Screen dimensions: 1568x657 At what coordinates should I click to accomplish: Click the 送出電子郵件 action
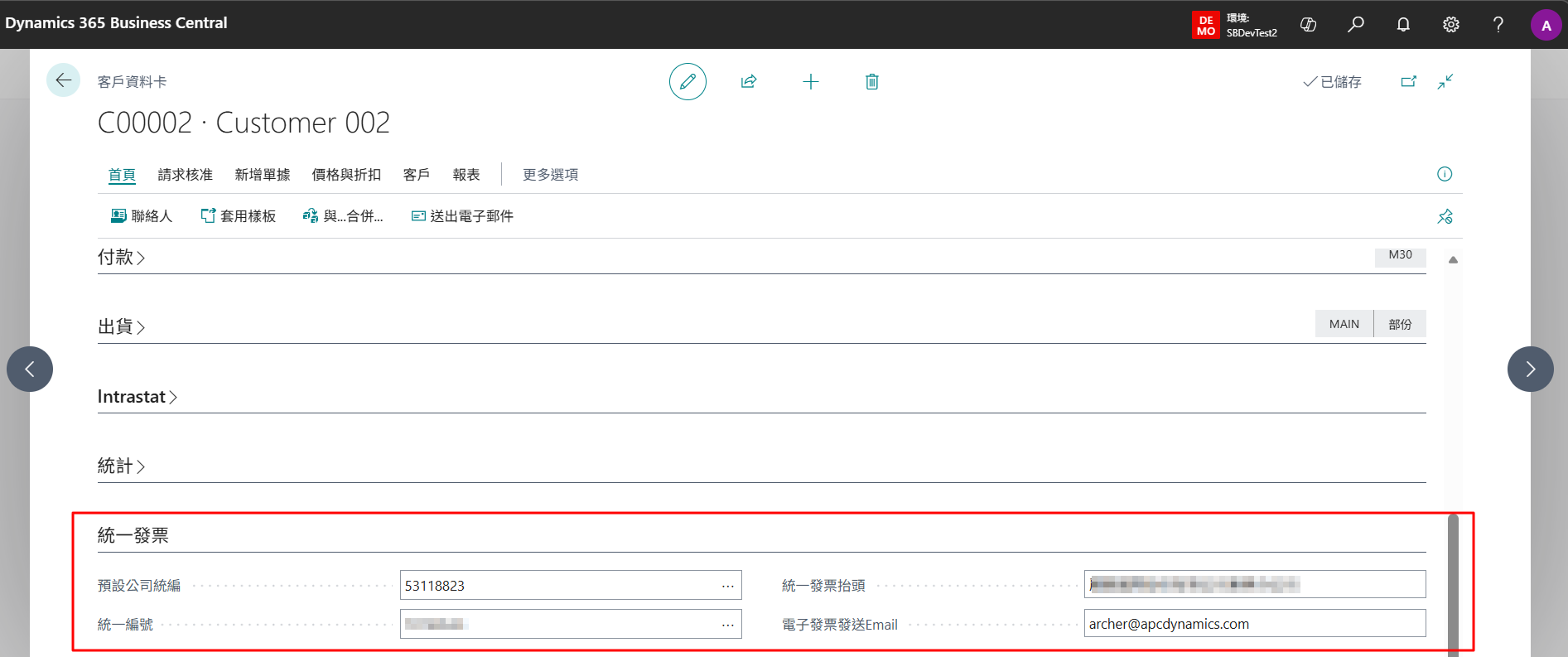coord(462,216)
